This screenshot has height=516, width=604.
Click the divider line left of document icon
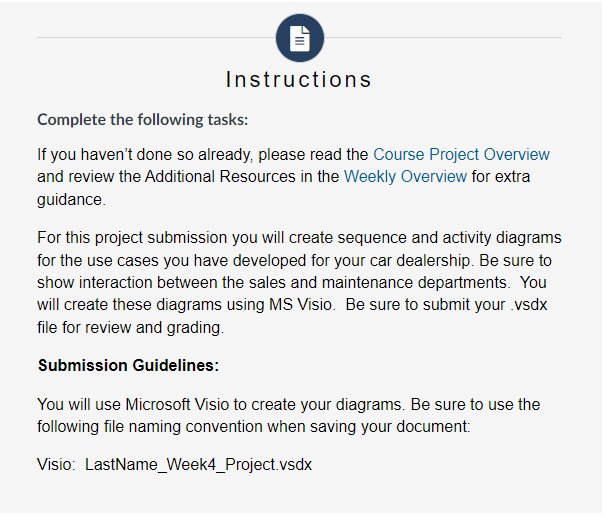156,38
